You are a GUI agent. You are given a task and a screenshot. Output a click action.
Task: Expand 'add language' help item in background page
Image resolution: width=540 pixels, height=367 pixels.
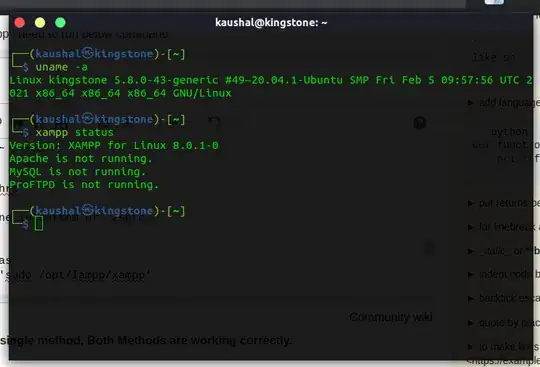click(504, 103)
